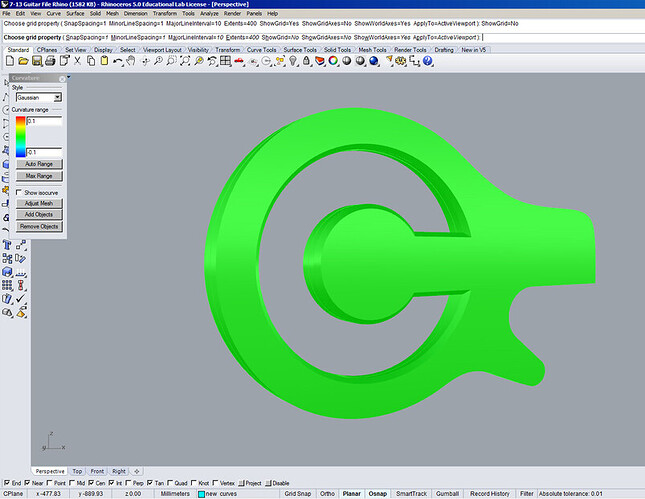Print with the printer icon
This screenshot has height=499, width=645.
pyautogui.click(x=50, y=61)
